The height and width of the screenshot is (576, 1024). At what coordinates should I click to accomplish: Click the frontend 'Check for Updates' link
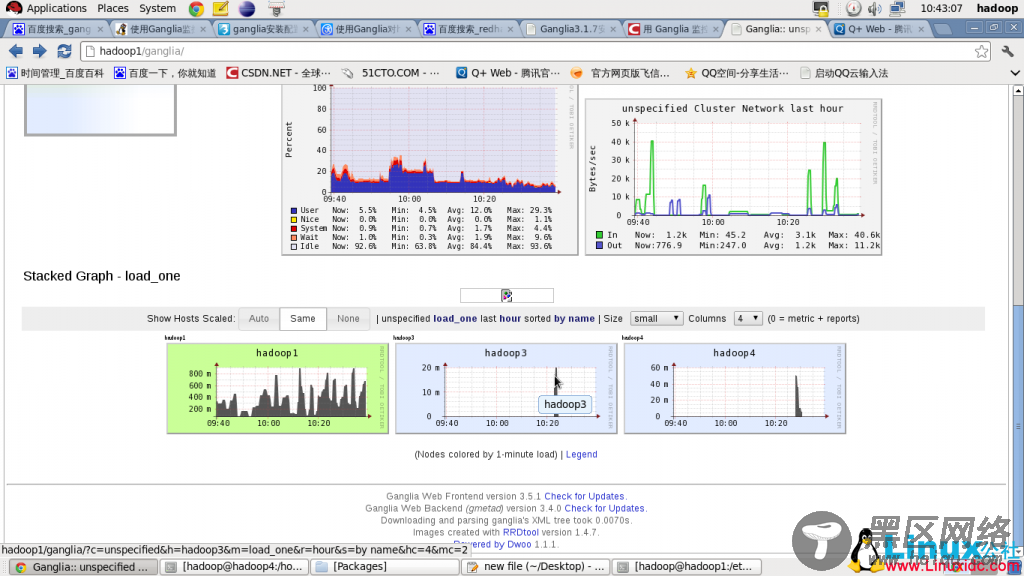[x=584, y=496]
